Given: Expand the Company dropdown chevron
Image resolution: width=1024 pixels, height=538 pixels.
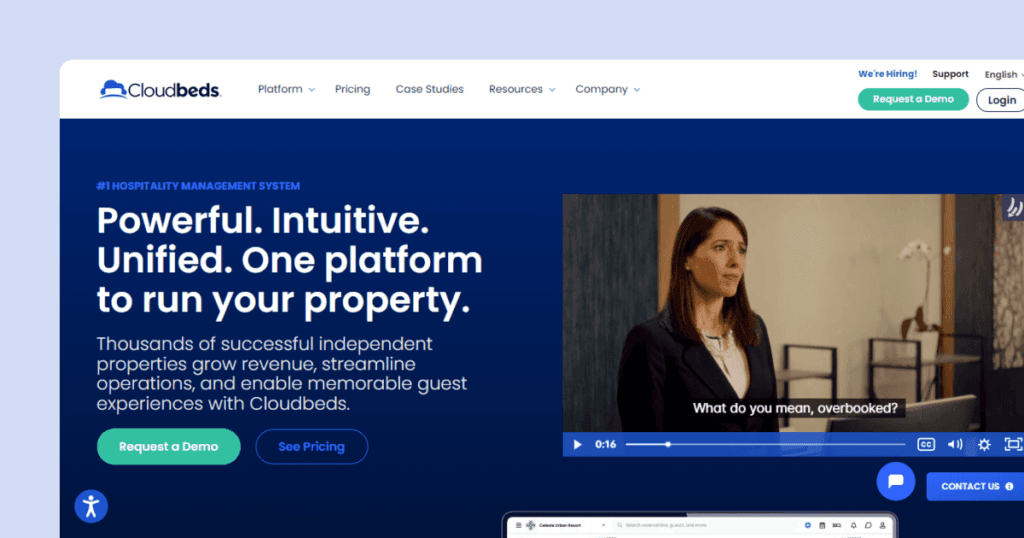Looking at the screenshot, I should (x=637, y=90).
